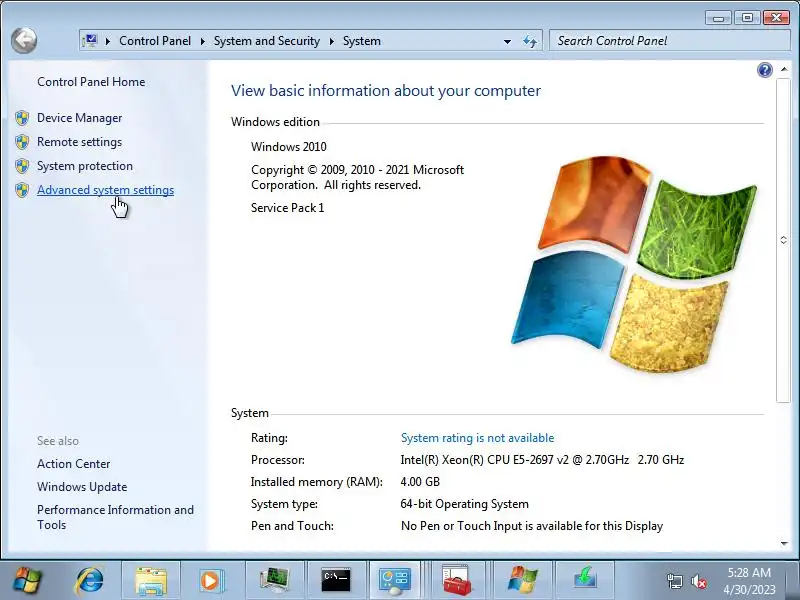Click the scrollbar up arrow at top
The image size is (800, 600).
pyautogui.click(x=784, y=69)
